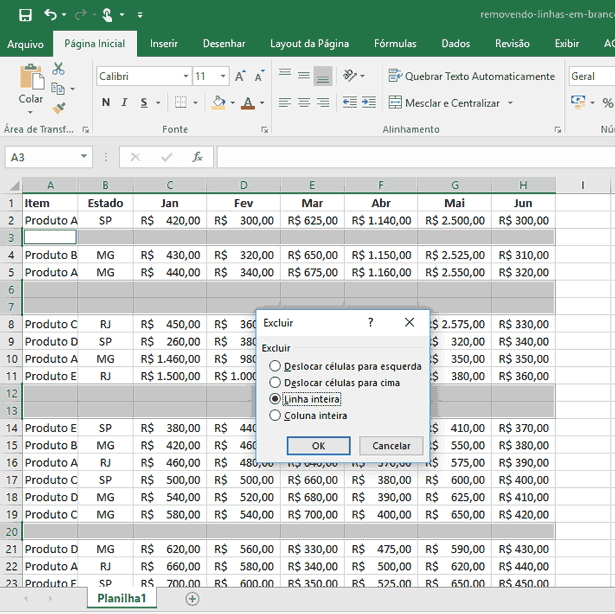615x614 pixels.
Task: Open fill color dropdown arrow
Action: (x=233, y=103)
